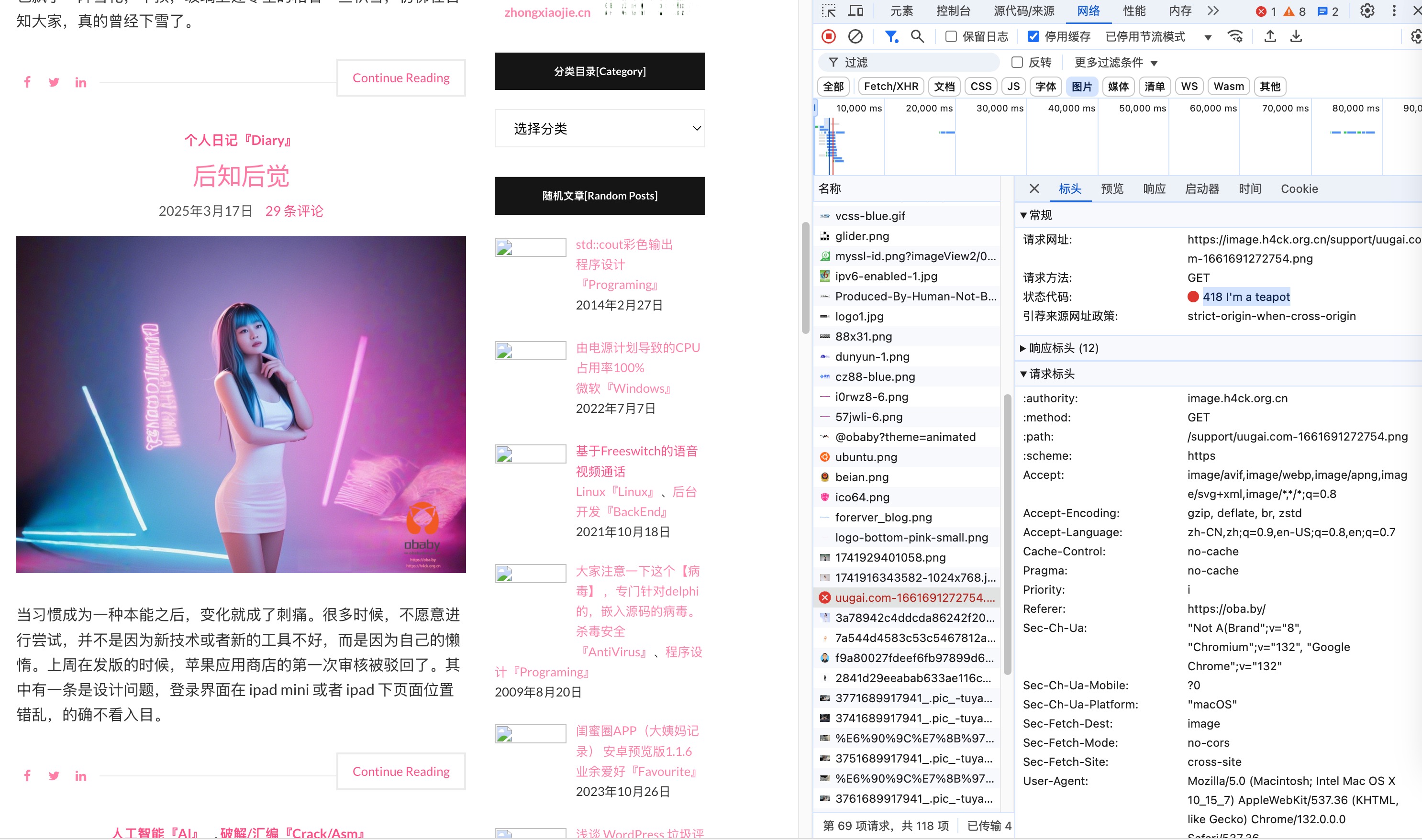
Task: Click the Facebook share icon under the first post
Action: [27, 82]
